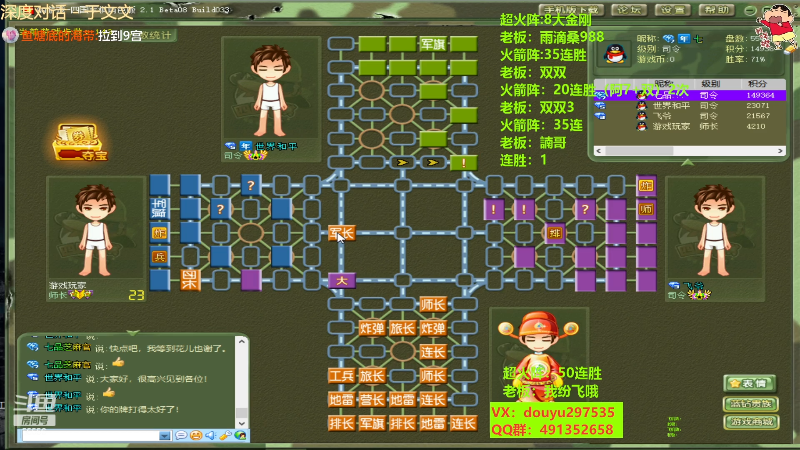Viewport: 800px width, 450px height.
Task: Click player list scrollbar left arrow
Action: tap(599, 151)
